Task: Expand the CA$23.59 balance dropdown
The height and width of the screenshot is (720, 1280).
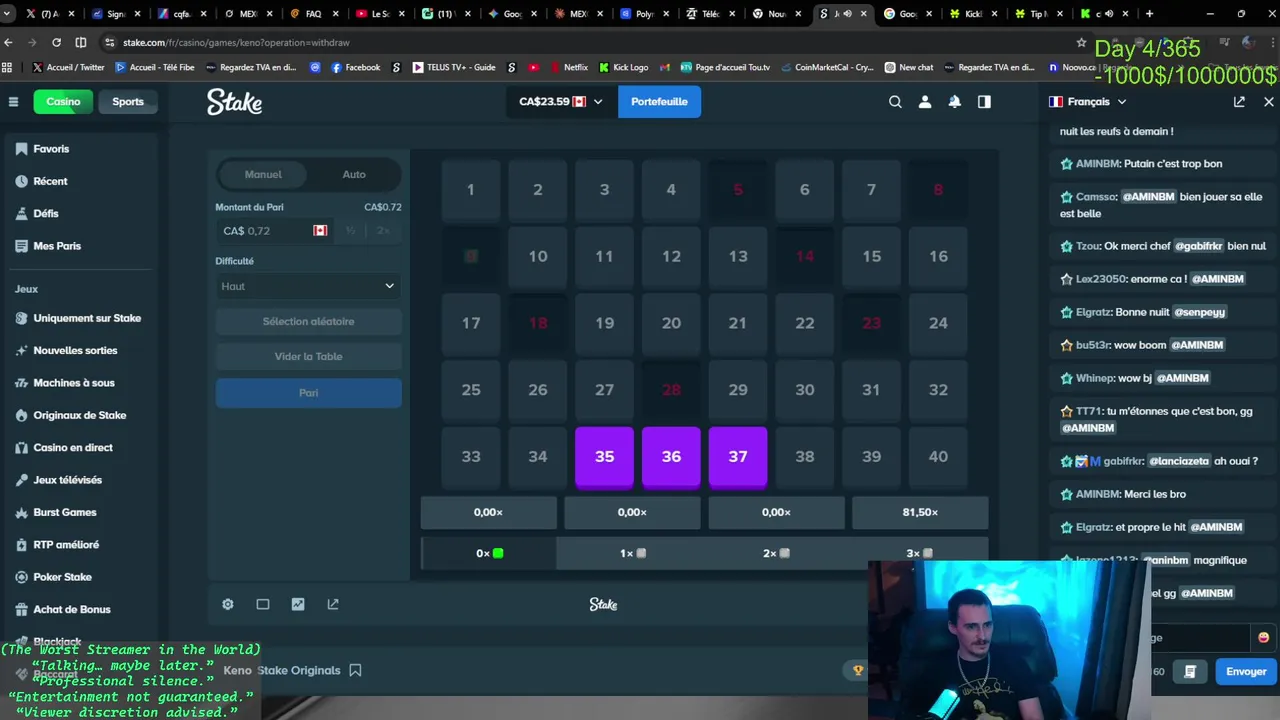Action: [561, 102]
